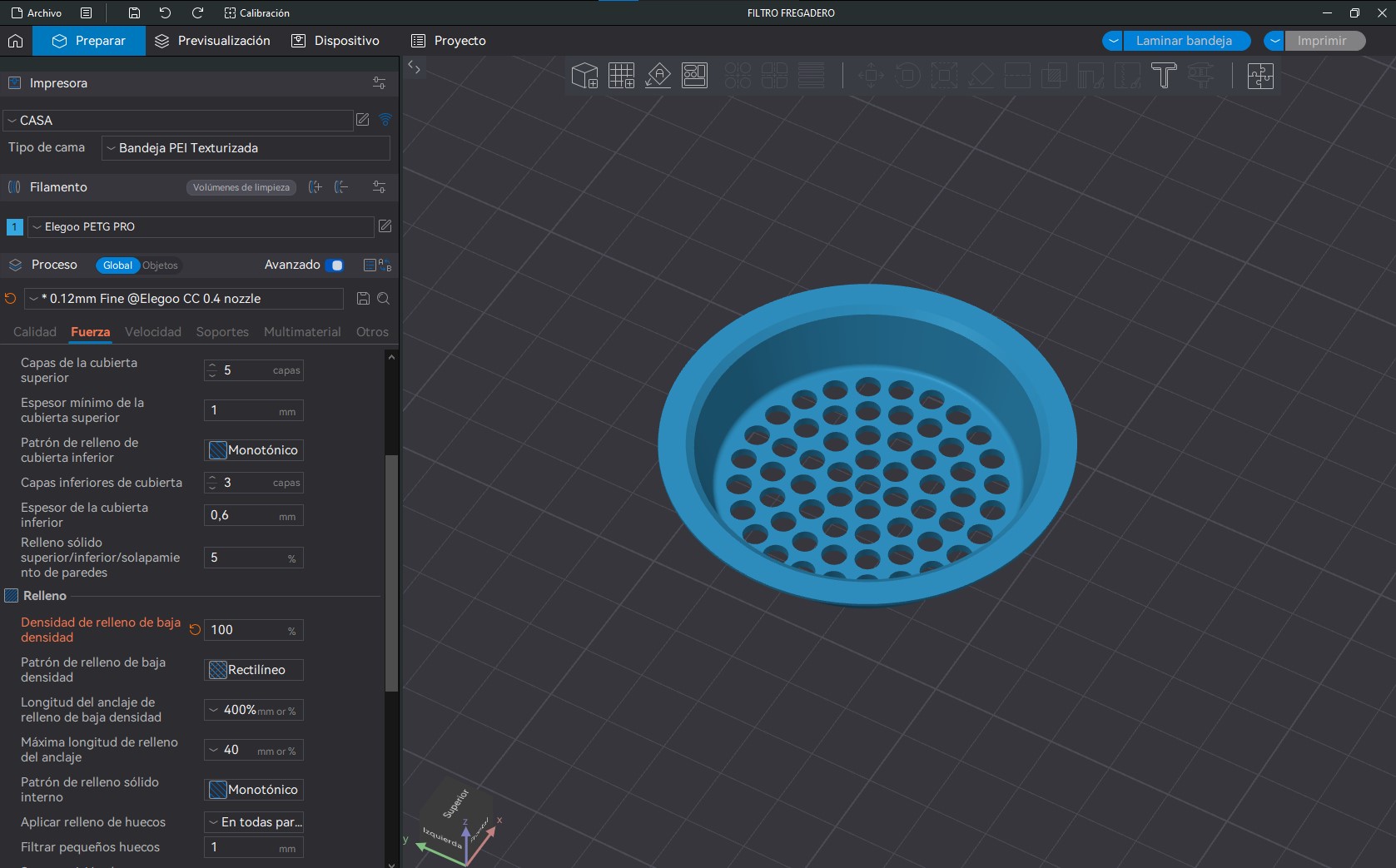Screen dimensions: 1396x868
Task: Click the search settings magnifier icon
Action: 384,299
